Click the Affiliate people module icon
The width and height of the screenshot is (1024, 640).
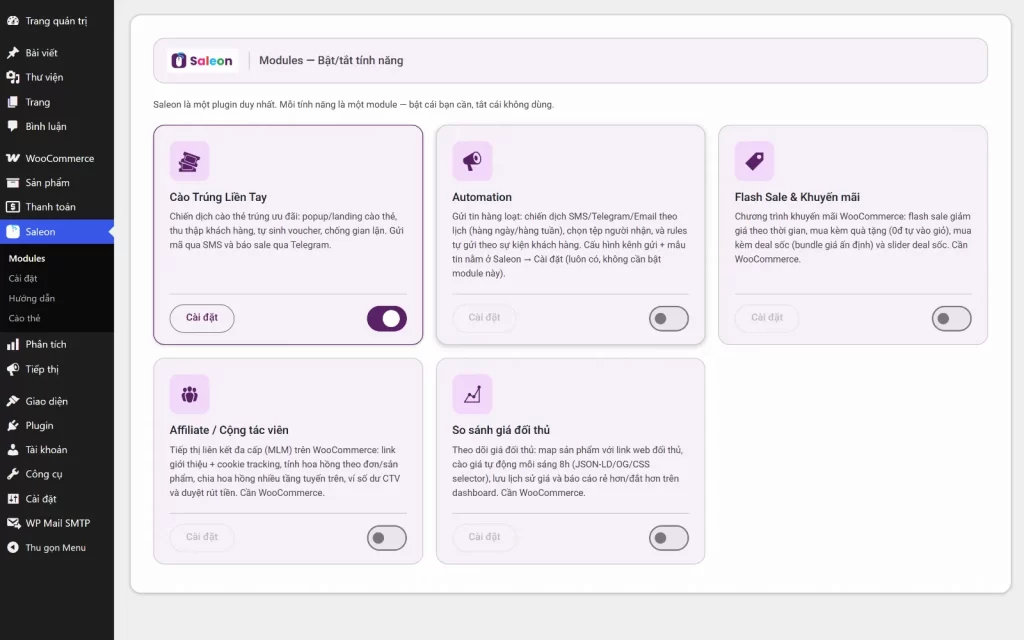coord(189,394)
